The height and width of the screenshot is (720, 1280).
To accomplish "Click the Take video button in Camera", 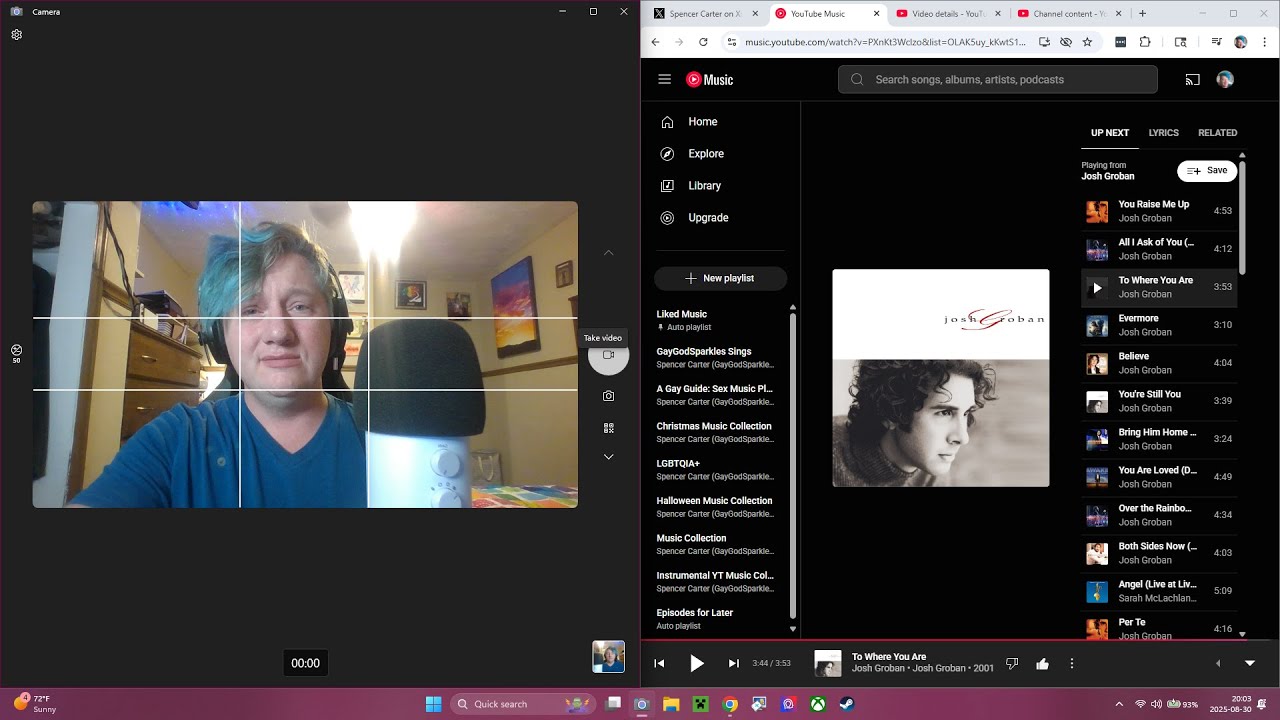I will click(608, 355).
